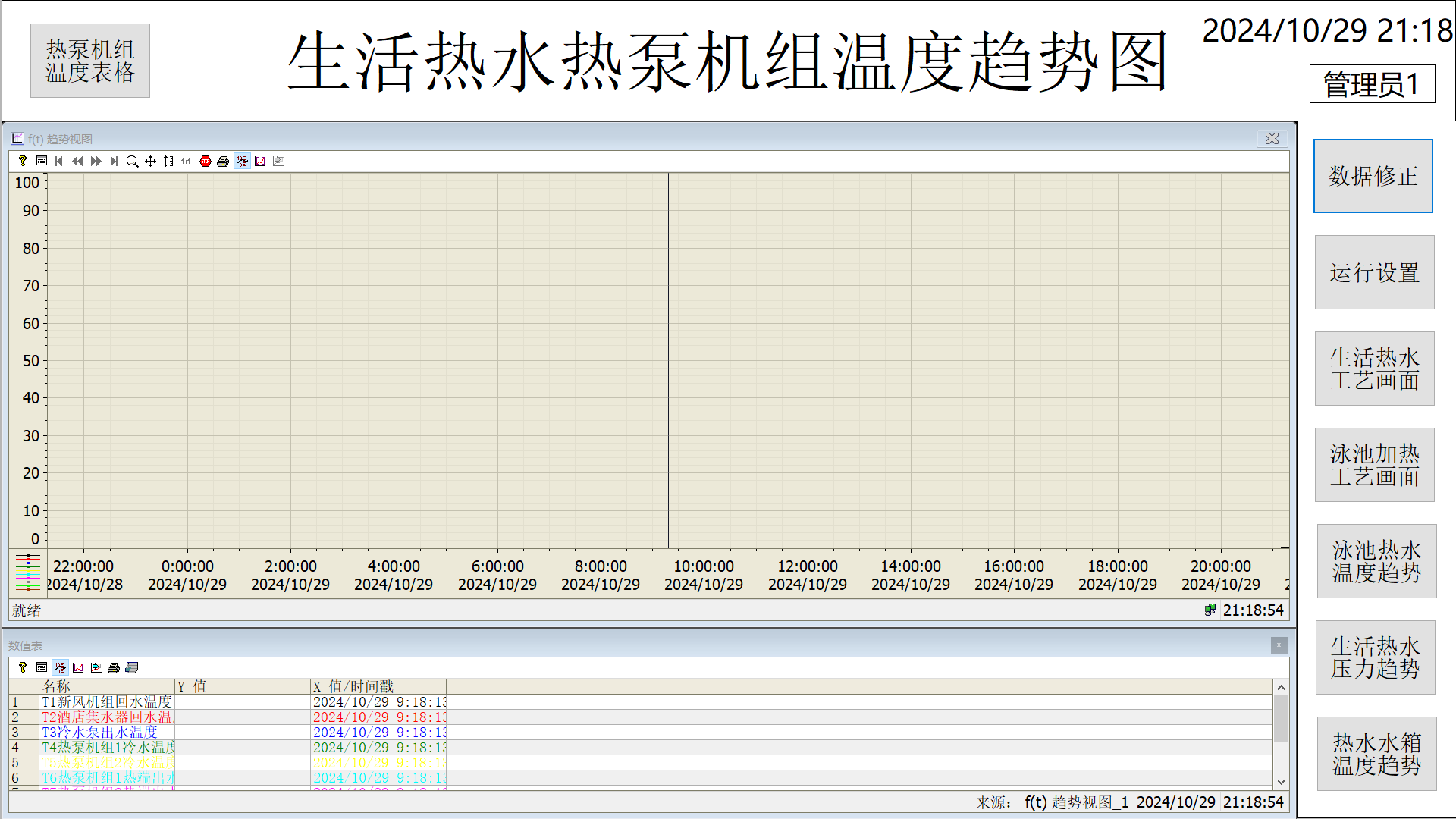The height and width of the screenshot is (819, 1456).
Task: Click the vertical axis zoom icon
Action: point(168,162)
